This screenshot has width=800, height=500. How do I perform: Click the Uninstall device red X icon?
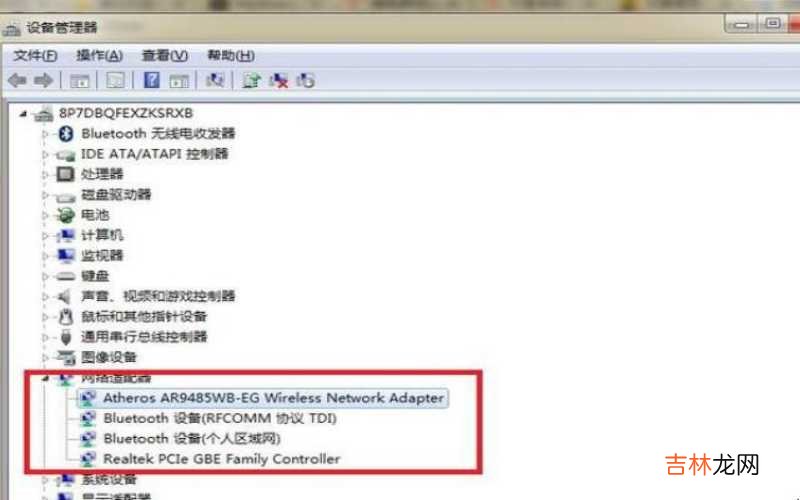[279, 80]
